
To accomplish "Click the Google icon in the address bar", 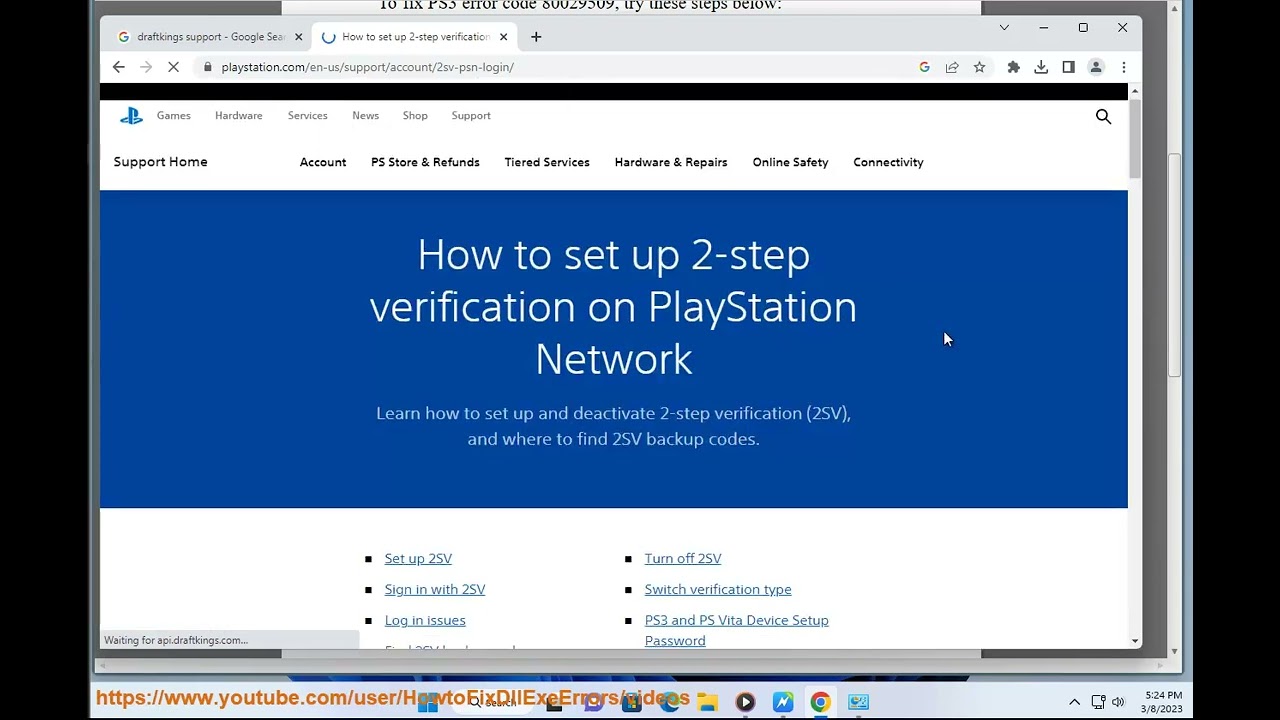I will click(924, 67).
